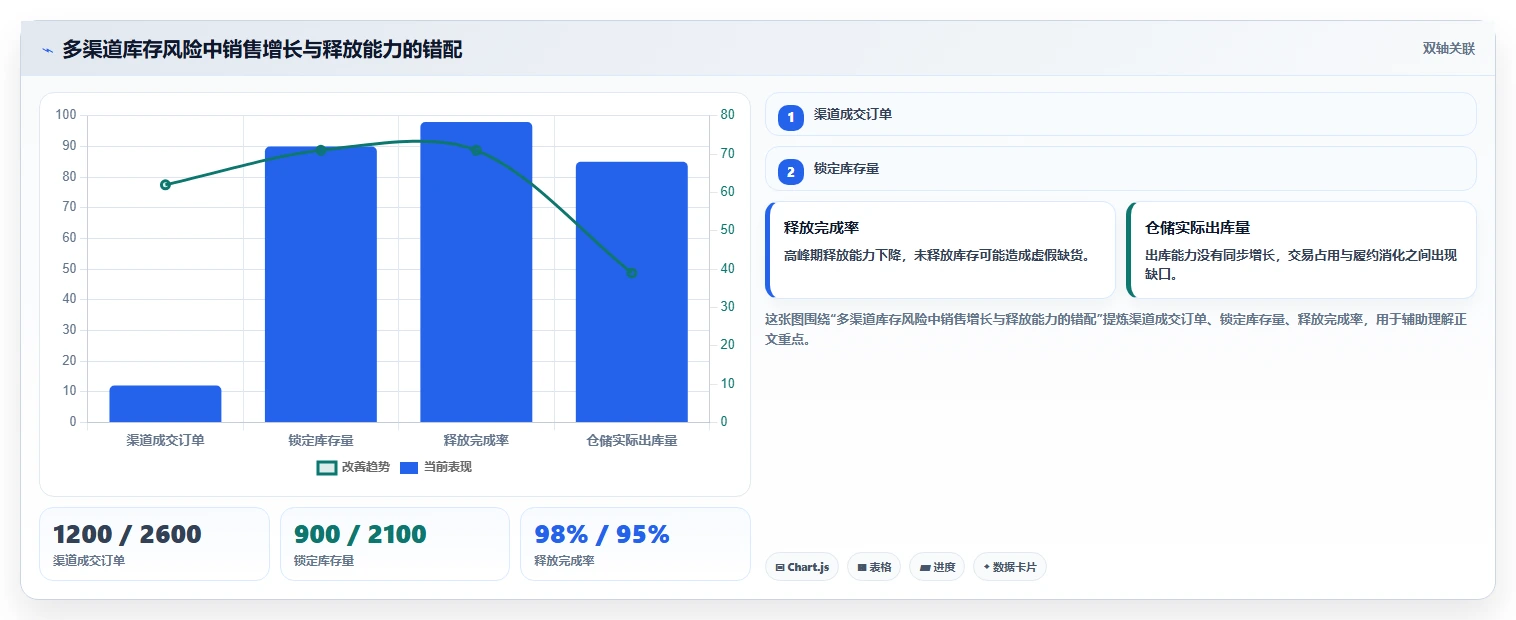Click the 80 value on right axis

point(727,115)
